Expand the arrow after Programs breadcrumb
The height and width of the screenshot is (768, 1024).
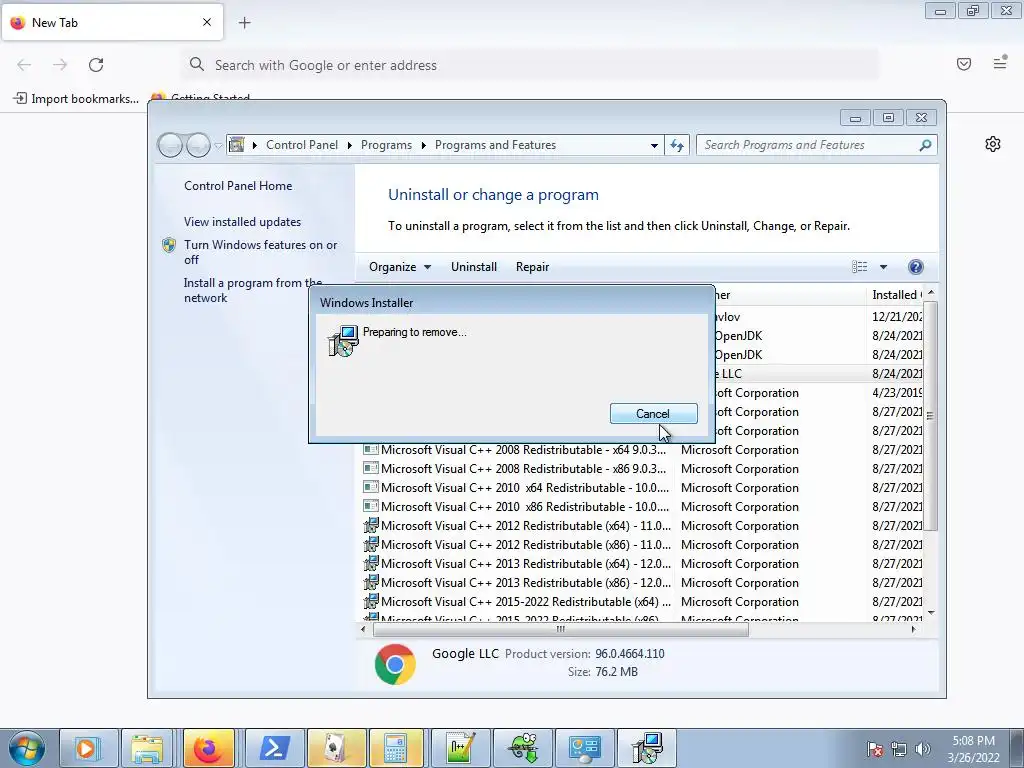(x=423, y=145)
